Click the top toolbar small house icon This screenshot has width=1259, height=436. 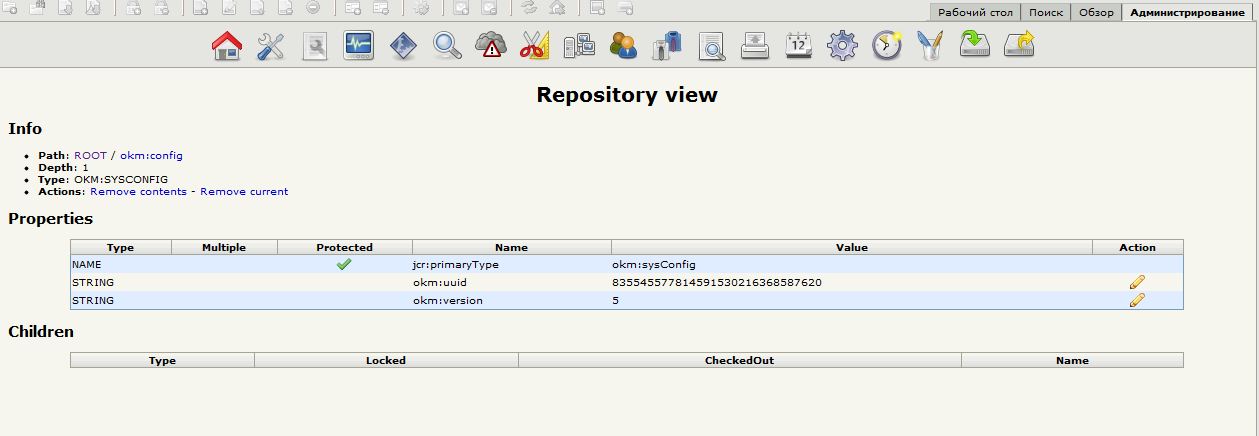557,8
